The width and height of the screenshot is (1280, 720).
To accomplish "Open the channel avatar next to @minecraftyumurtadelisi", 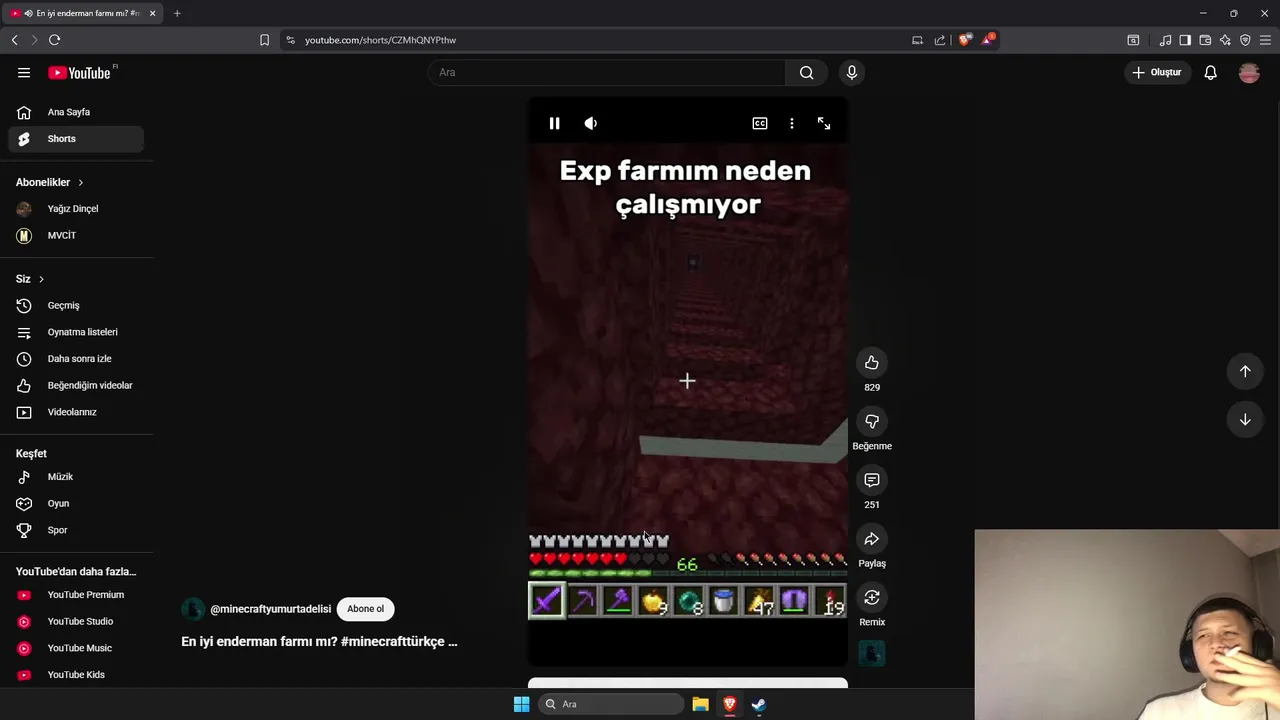I will pos(192,609).
